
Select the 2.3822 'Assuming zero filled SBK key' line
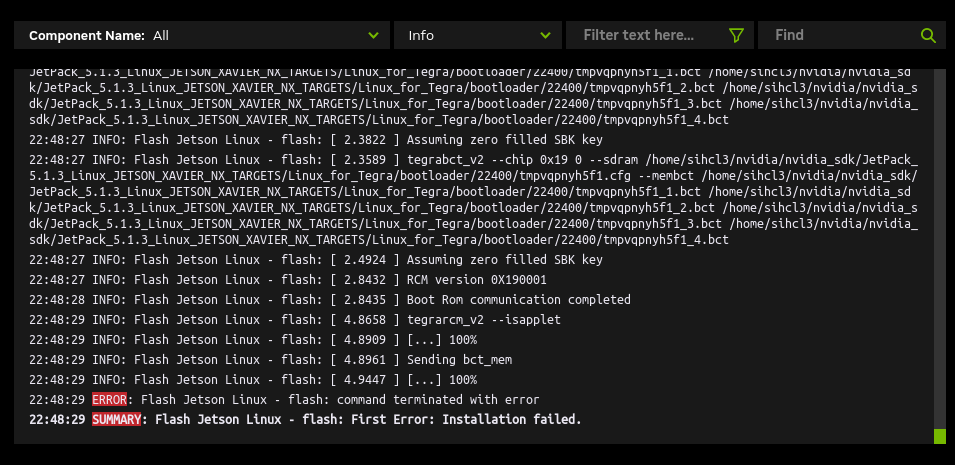(x=316, y=140)
